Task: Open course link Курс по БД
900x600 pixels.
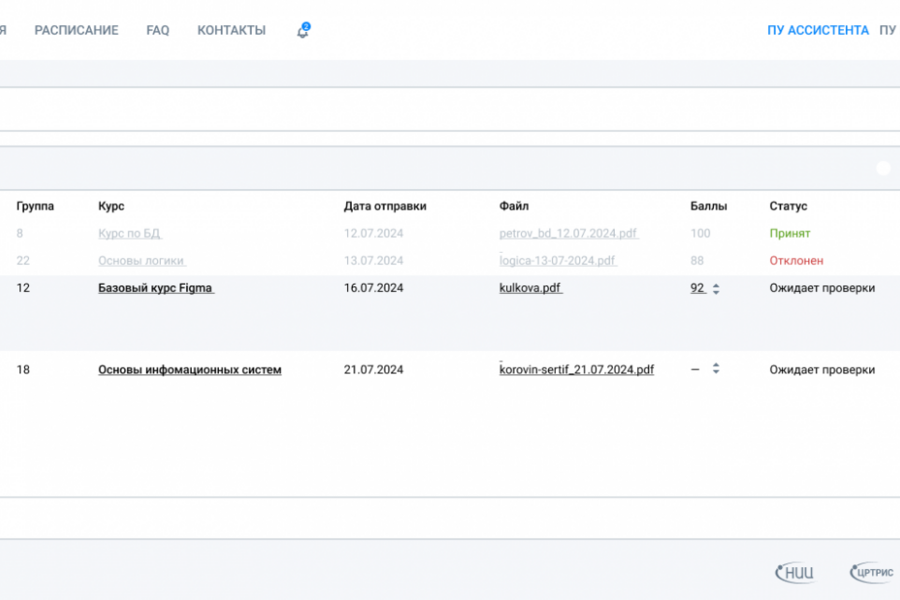Action: 130,234
